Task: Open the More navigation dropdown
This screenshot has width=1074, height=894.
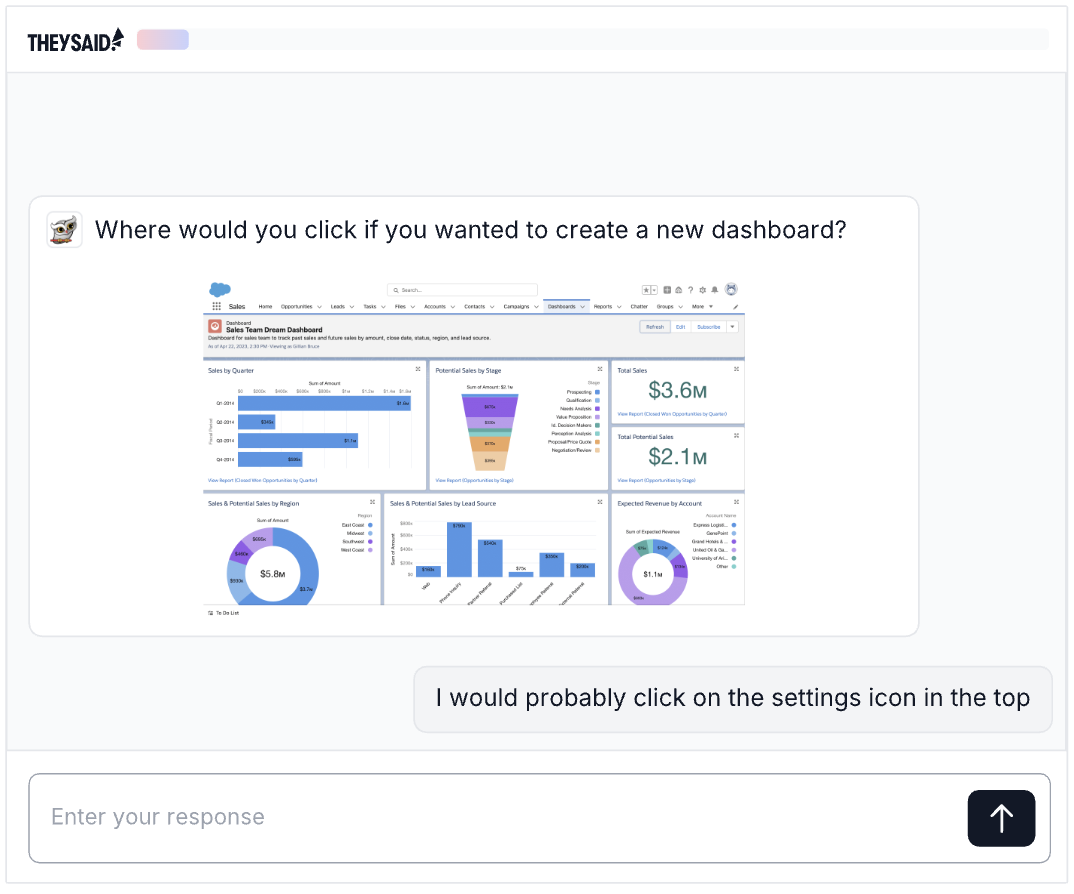Action: point(700,307)
